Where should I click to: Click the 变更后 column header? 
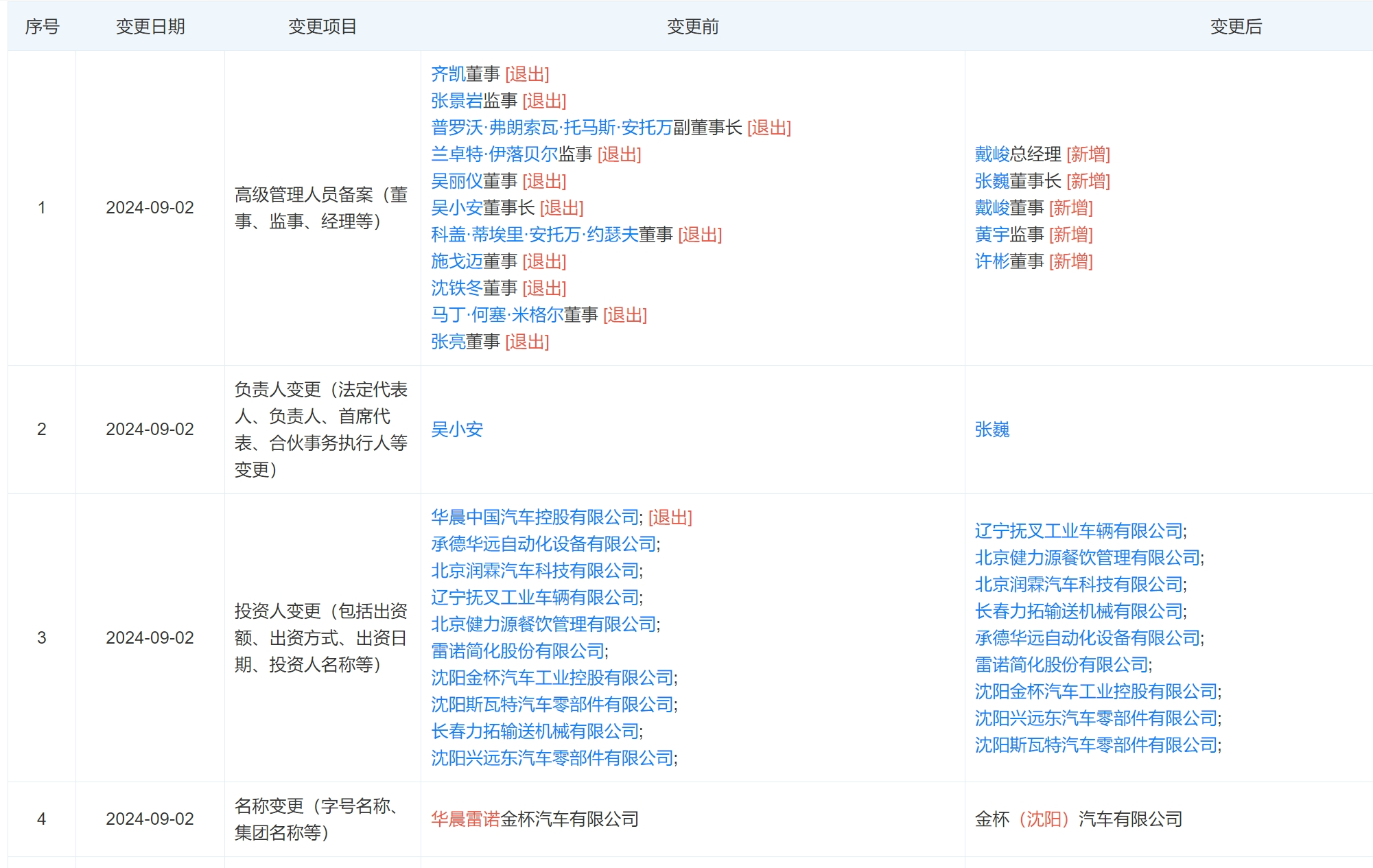point(1236,26)
